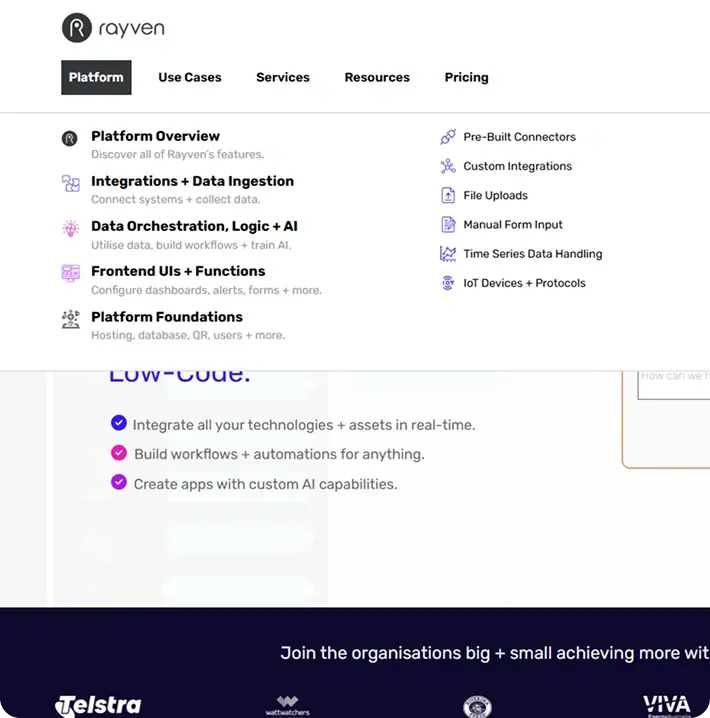
Task: Open the Manual Form Input link
Action: (513, 225)
